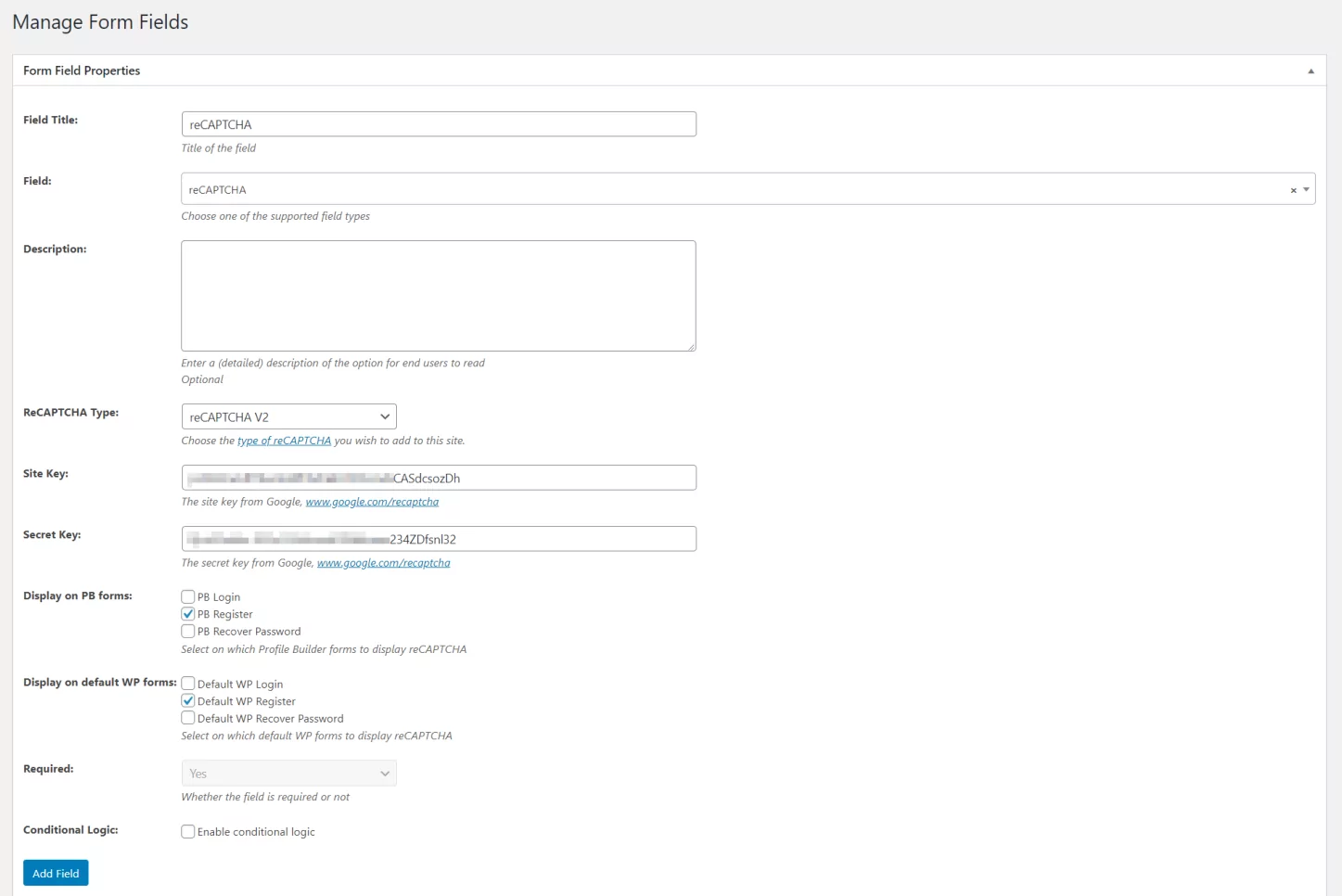Uncheck the PB Register checkbox
Viewport: 1342px width, 896px height.
[x=188, y=614]
